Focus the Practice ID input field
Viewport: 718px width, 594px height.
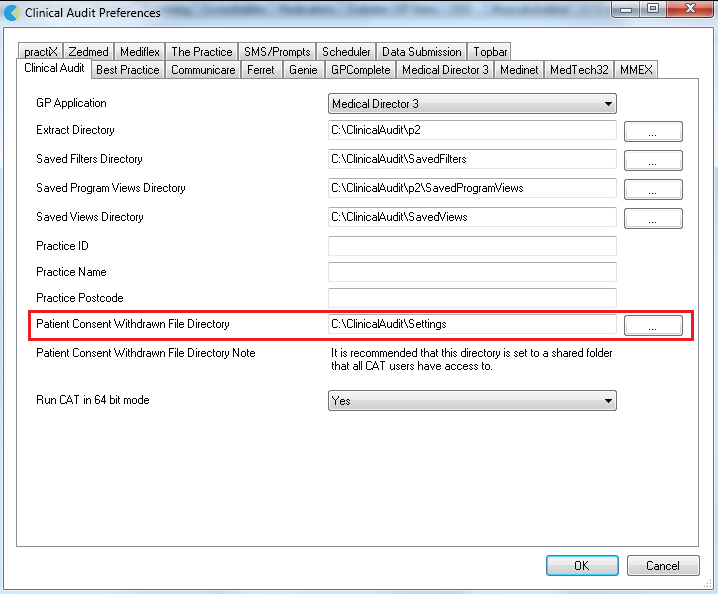(x=472, y=246)
